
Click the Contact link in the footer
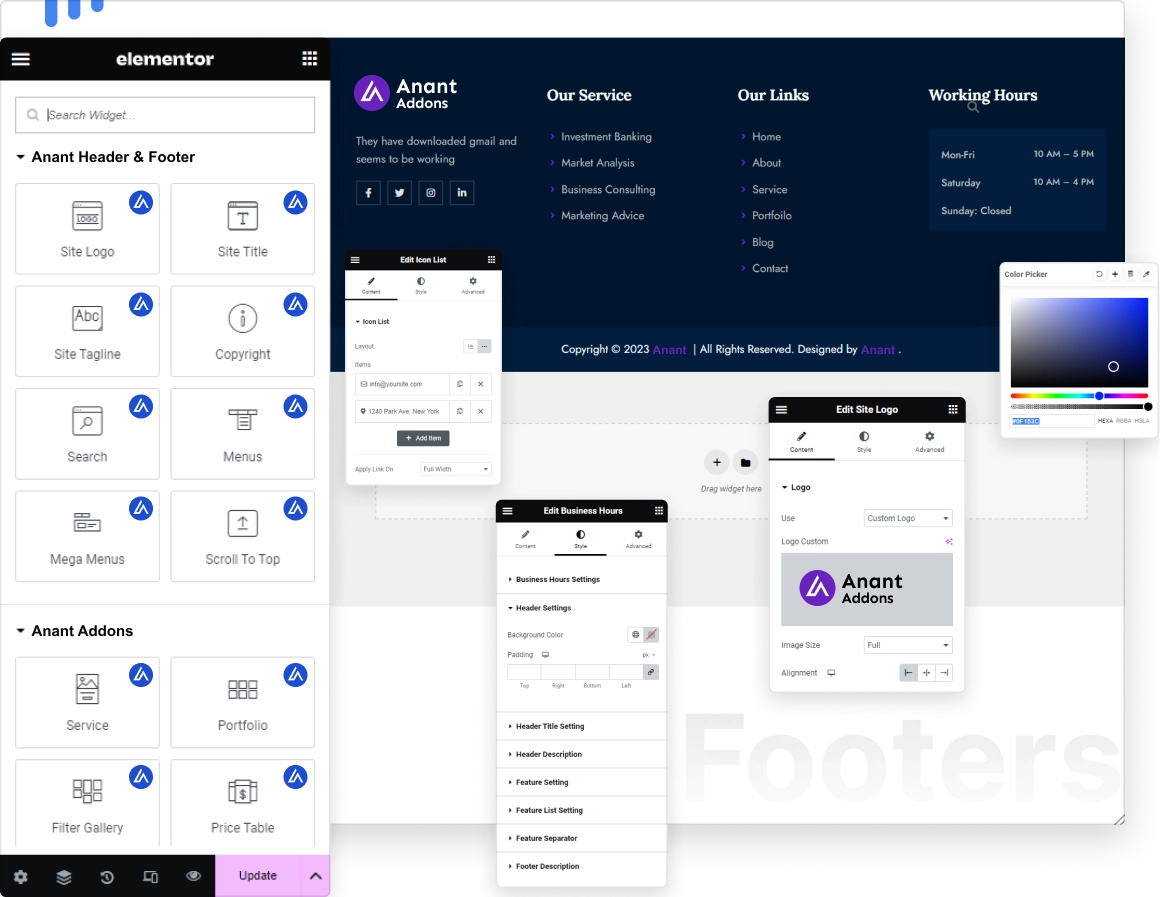pyautogui.click(x=770, y=269)
